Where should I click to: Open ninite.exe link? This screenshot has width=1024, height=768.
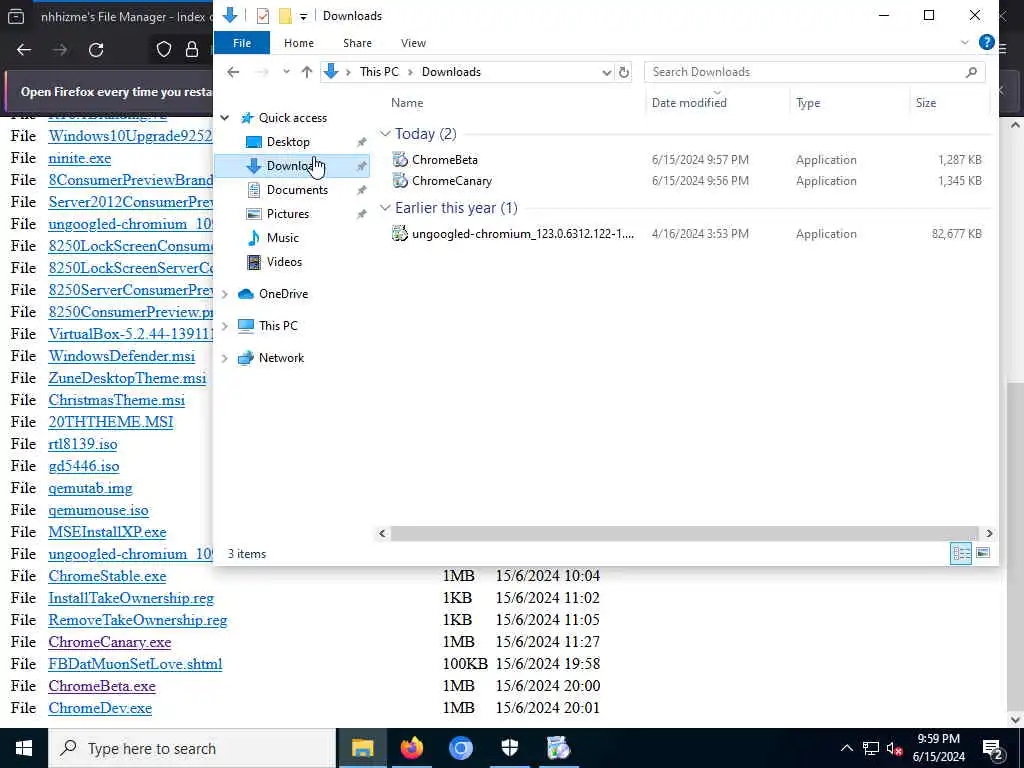coord(80,158)
